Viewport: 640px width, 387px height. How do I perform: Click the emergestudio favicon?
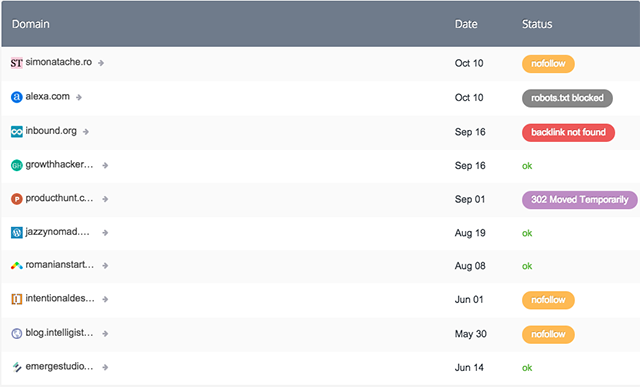coord(16,367)
